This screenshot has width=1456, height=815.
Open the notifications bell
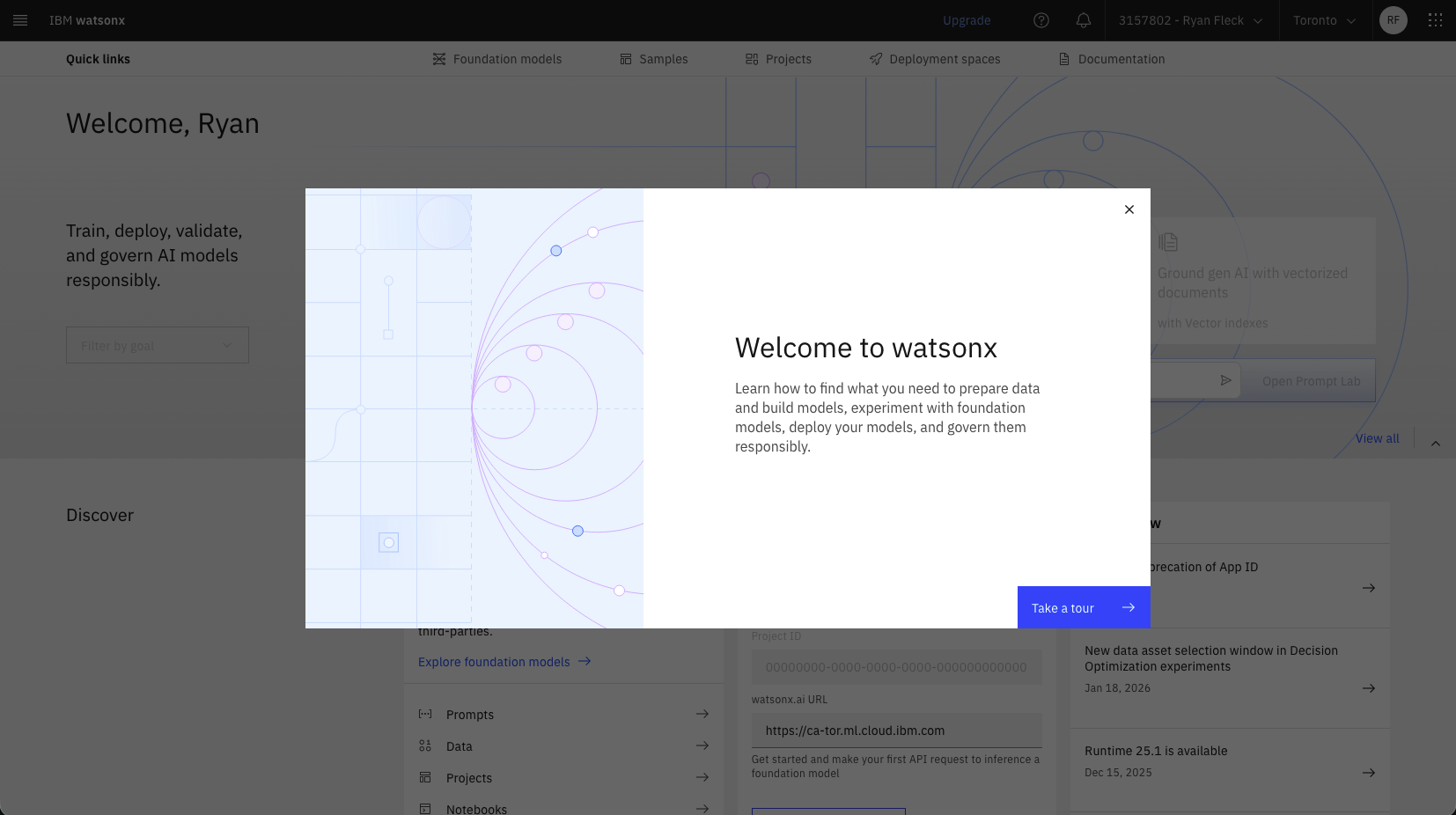[1084, 20]
